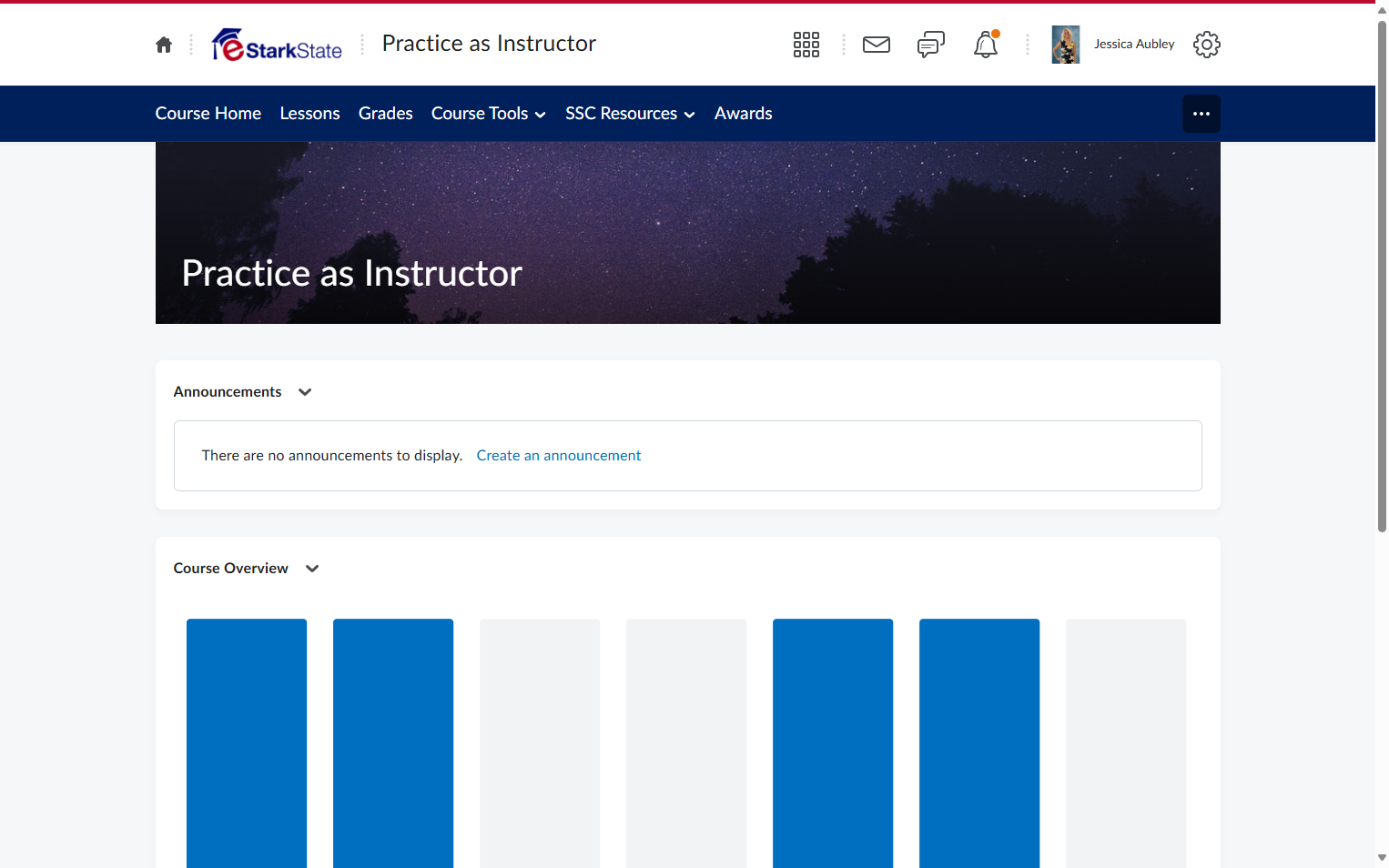Open Grades from the navbar
Image resolution: width=1389 pixels, height=868 pixels.
(386, 114)
